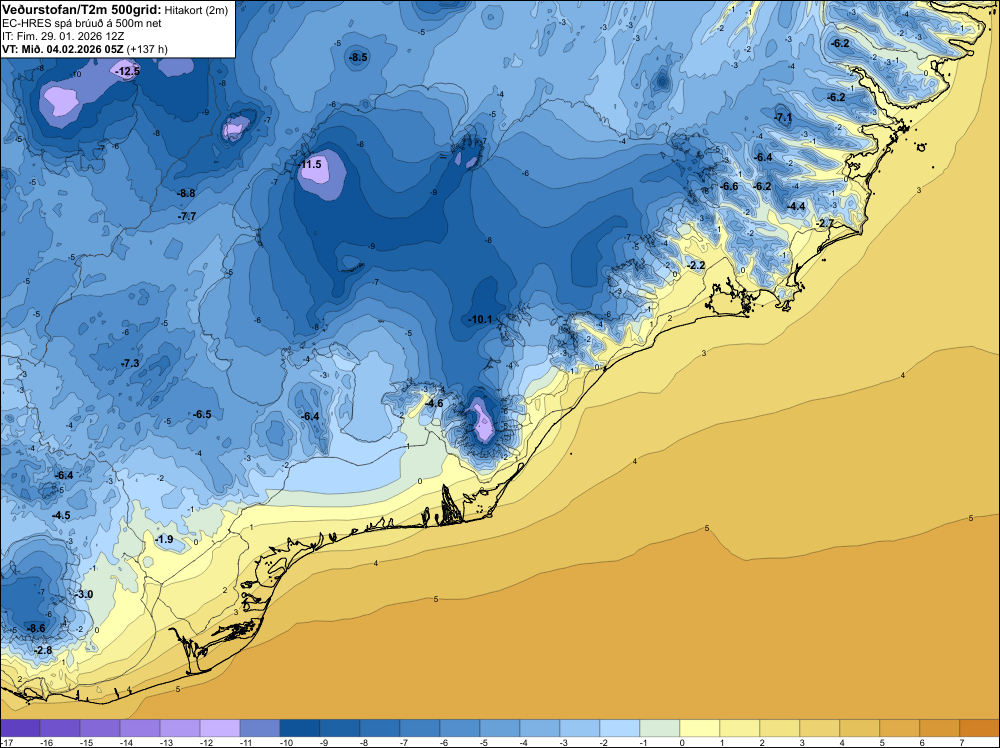Click the '-13' label on the color scale
Viewport: 1000px width, 748px height.
(x=165, y=742)
